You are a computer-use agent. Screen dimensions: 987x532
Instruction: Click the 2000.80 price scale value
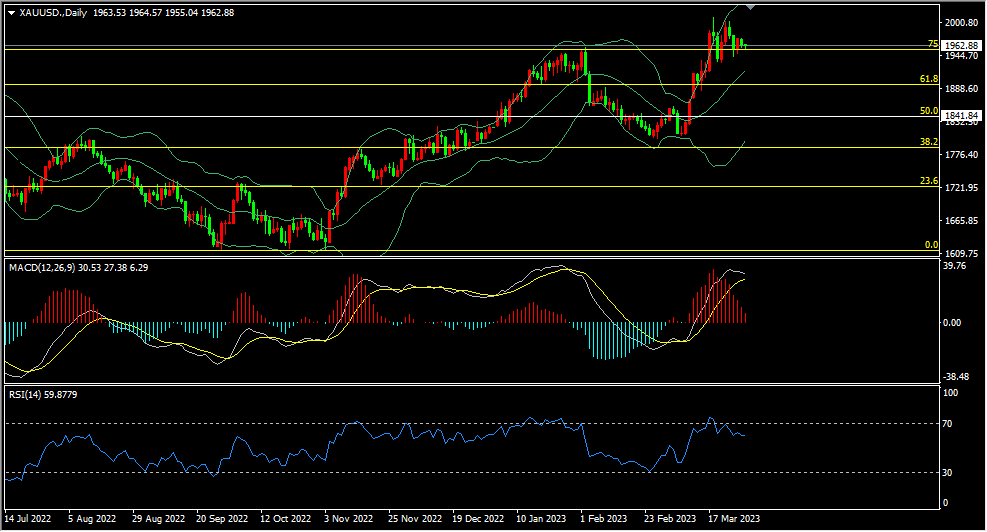[961, 23]
